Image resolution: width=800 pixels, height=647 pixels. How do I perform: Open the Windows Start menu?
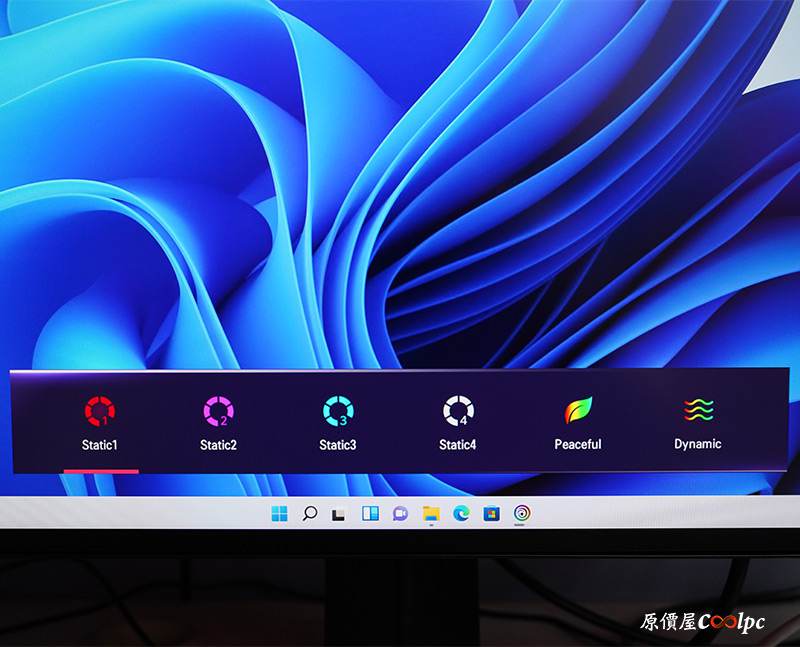coord(280,514)
